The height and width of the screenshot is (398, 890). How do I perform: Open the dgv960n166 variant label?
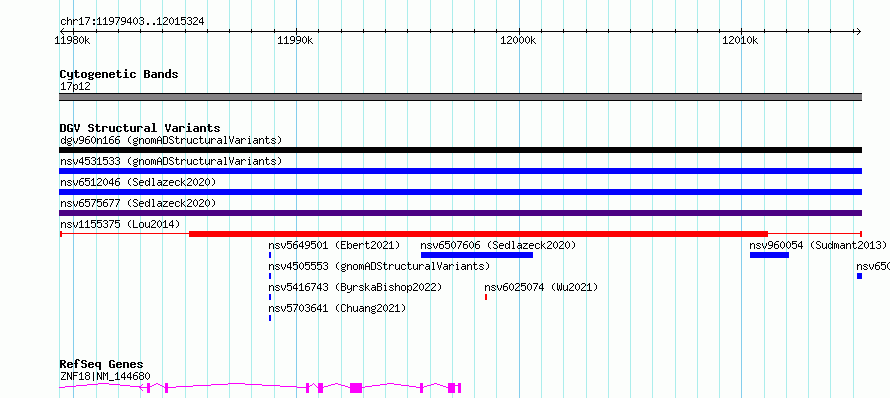click(171, 140)
